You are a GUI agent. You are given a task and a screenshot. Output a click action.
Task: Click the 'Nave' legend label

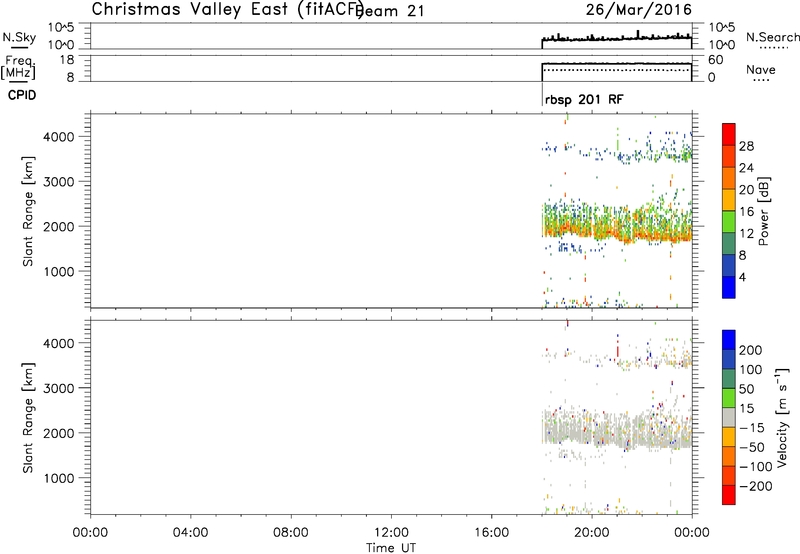(761, 70)
